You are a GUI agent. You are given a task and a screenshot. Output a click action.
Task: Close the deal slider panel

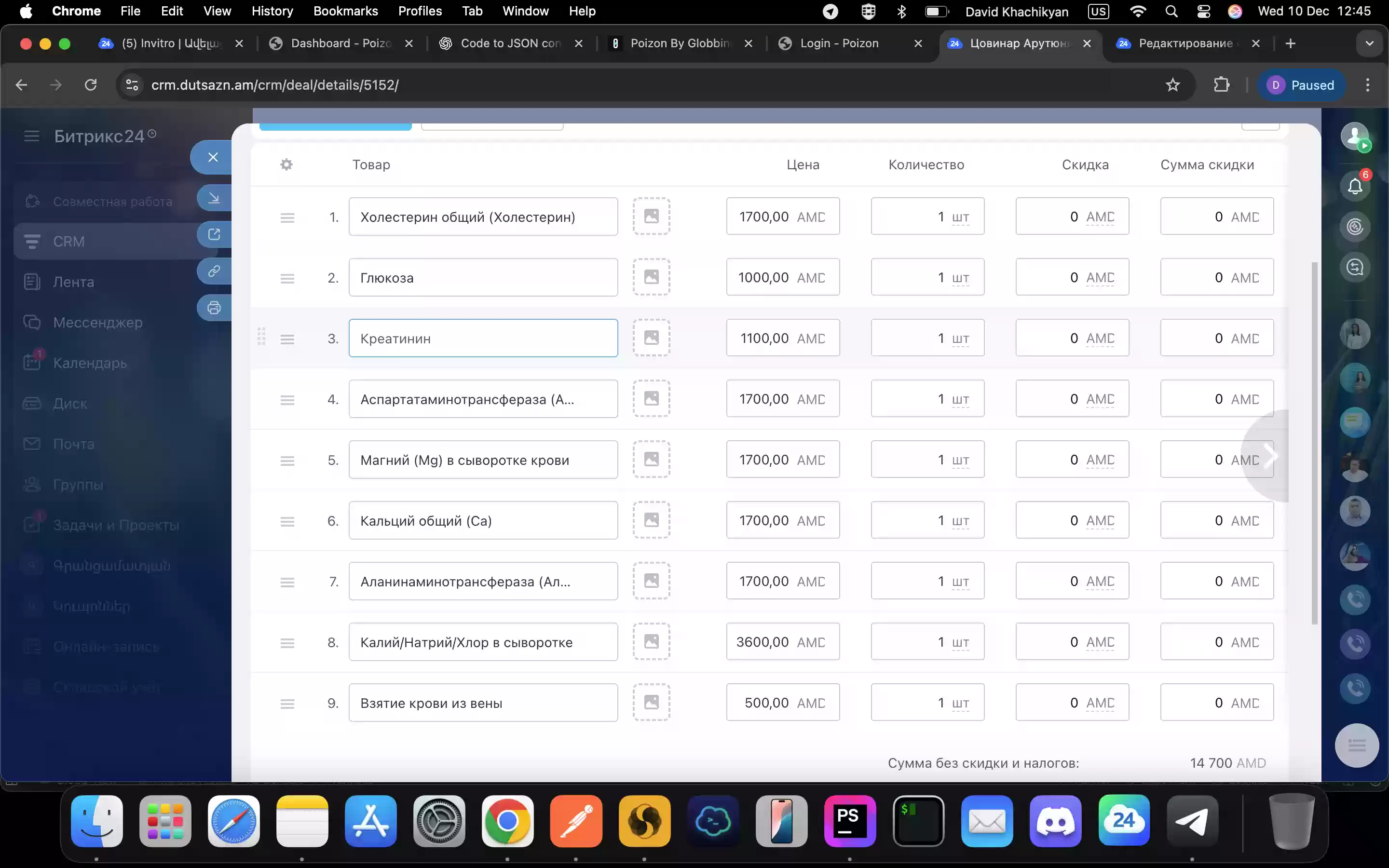pos(212,157)
